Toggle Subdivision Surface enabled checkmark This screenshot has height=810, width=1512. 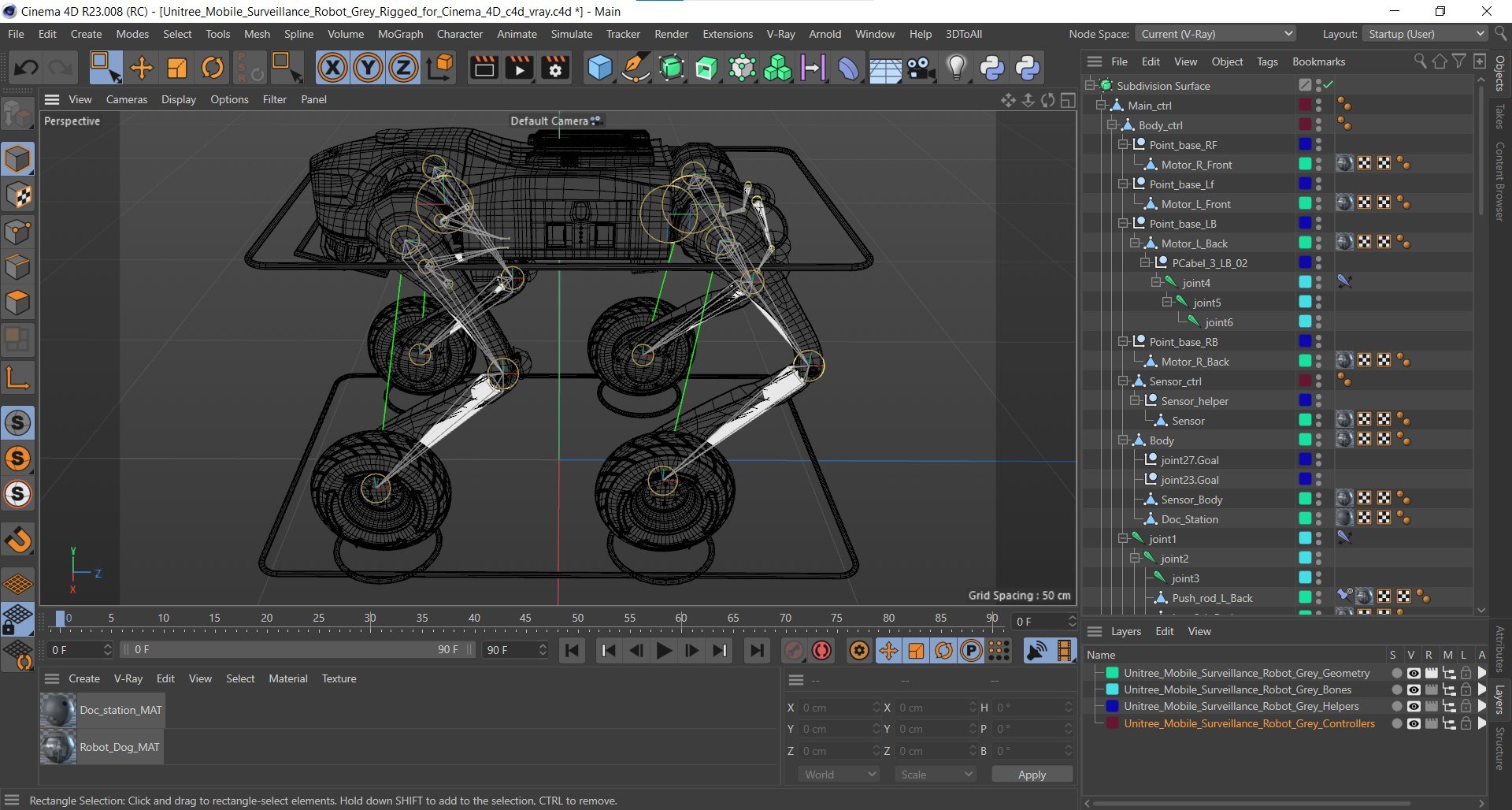click(x=1329, y=84)
